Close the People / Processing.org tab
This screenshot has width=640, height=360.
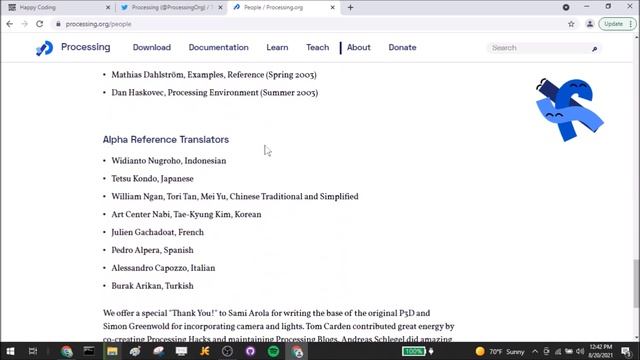pos(333,7)
